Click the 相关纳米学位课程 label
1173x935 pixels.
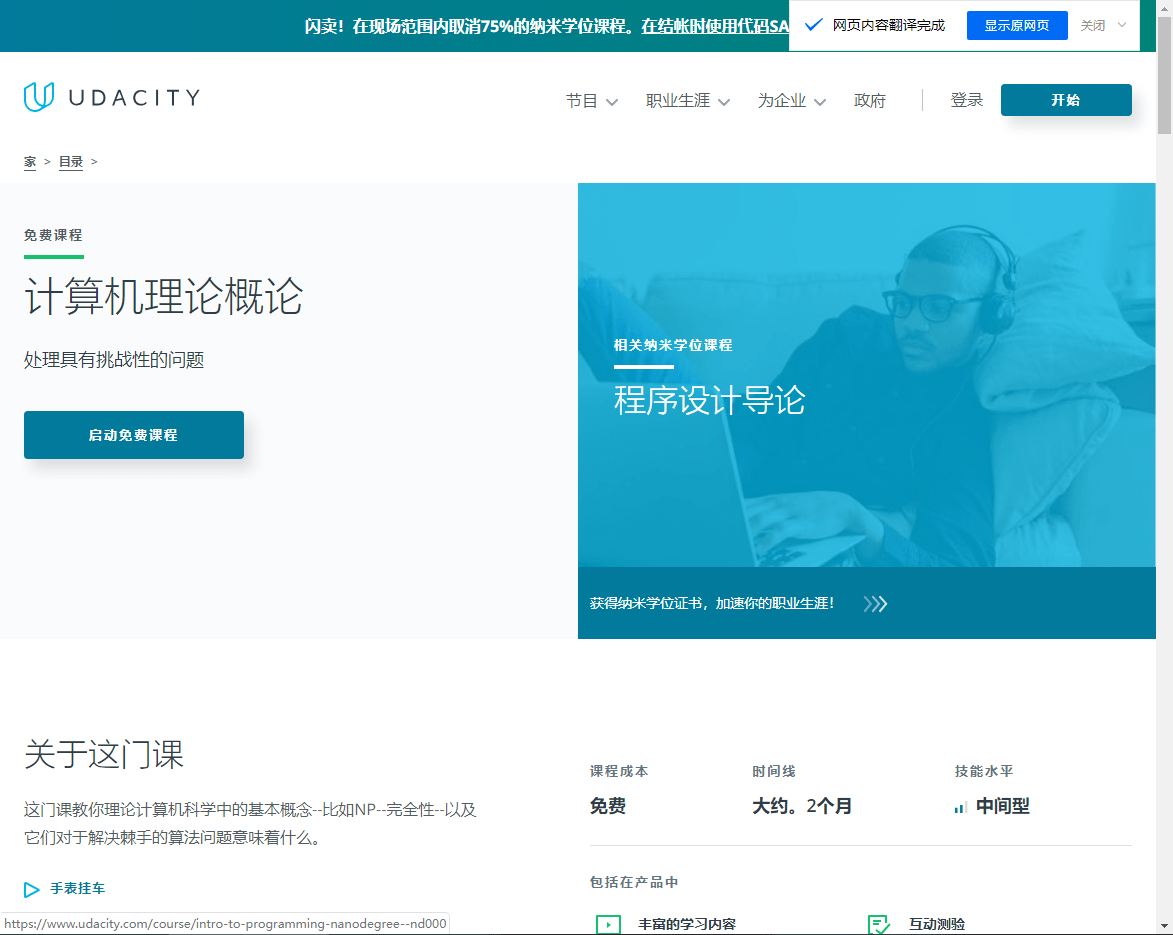[x=673, y=345]
